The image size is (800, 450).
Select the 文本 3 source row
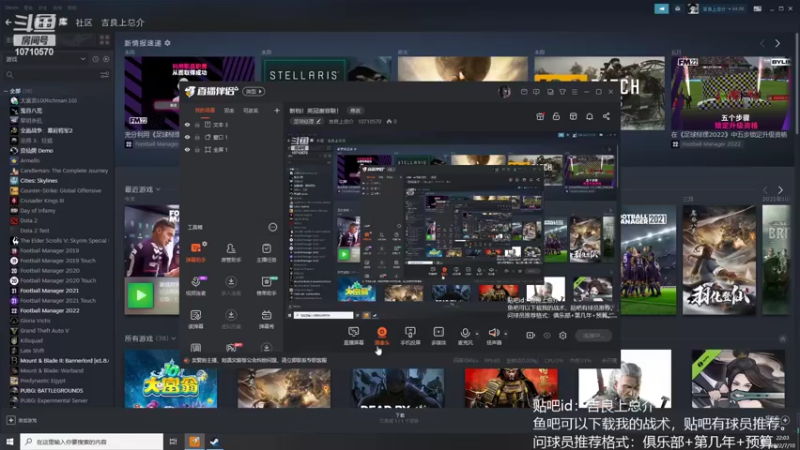(232, 124)
